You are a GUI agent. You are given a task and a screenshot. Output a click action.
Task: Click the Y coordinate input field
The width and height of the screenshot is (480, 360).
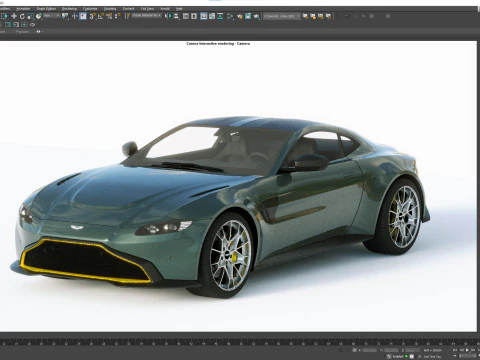(x=391, y=350)
